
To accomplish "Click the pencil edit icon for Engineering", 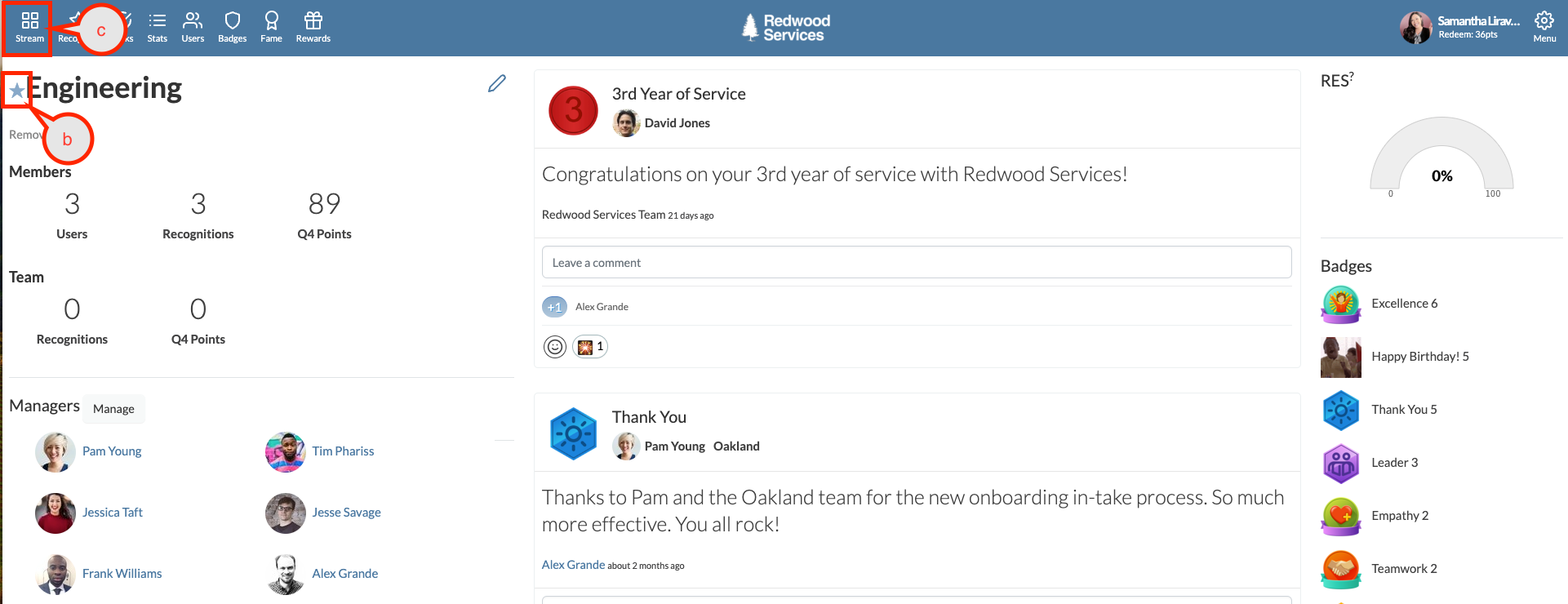I will pyautogui.click(x=496, y=84).
